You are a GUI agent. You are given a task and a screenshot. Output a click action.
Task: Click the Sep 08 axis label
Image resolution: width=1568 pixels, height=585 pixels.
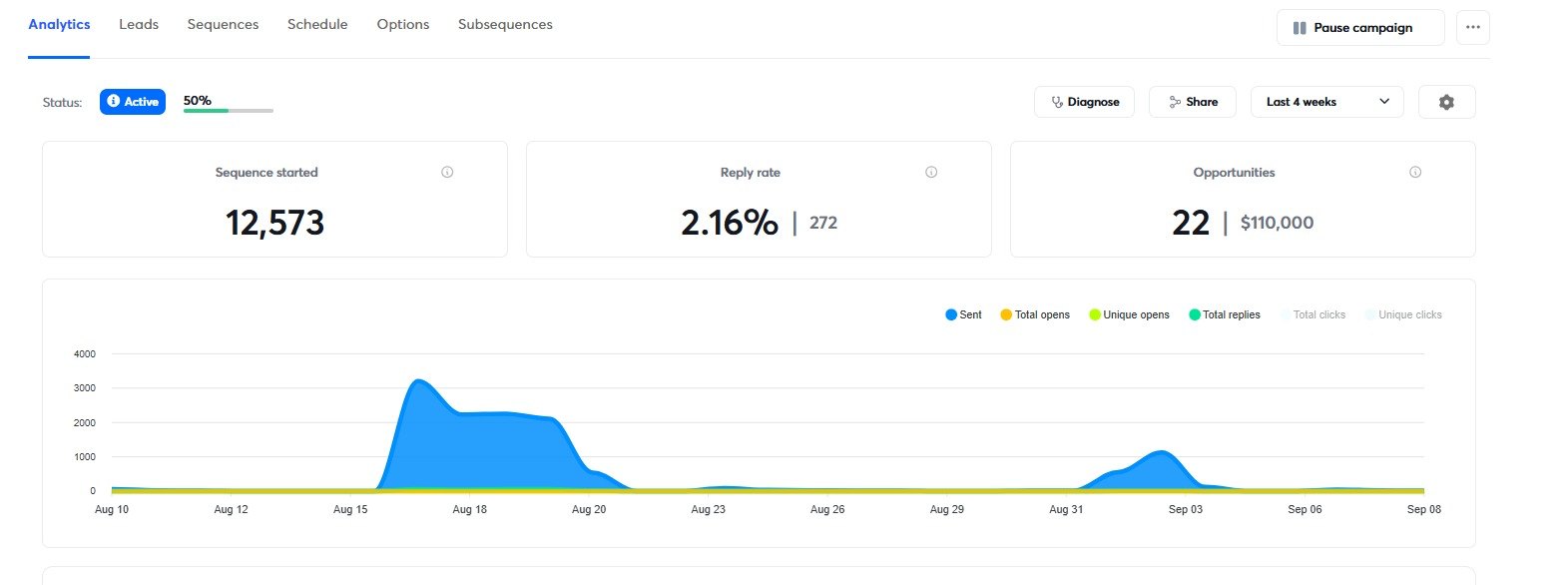click(x=1424, y=509)
